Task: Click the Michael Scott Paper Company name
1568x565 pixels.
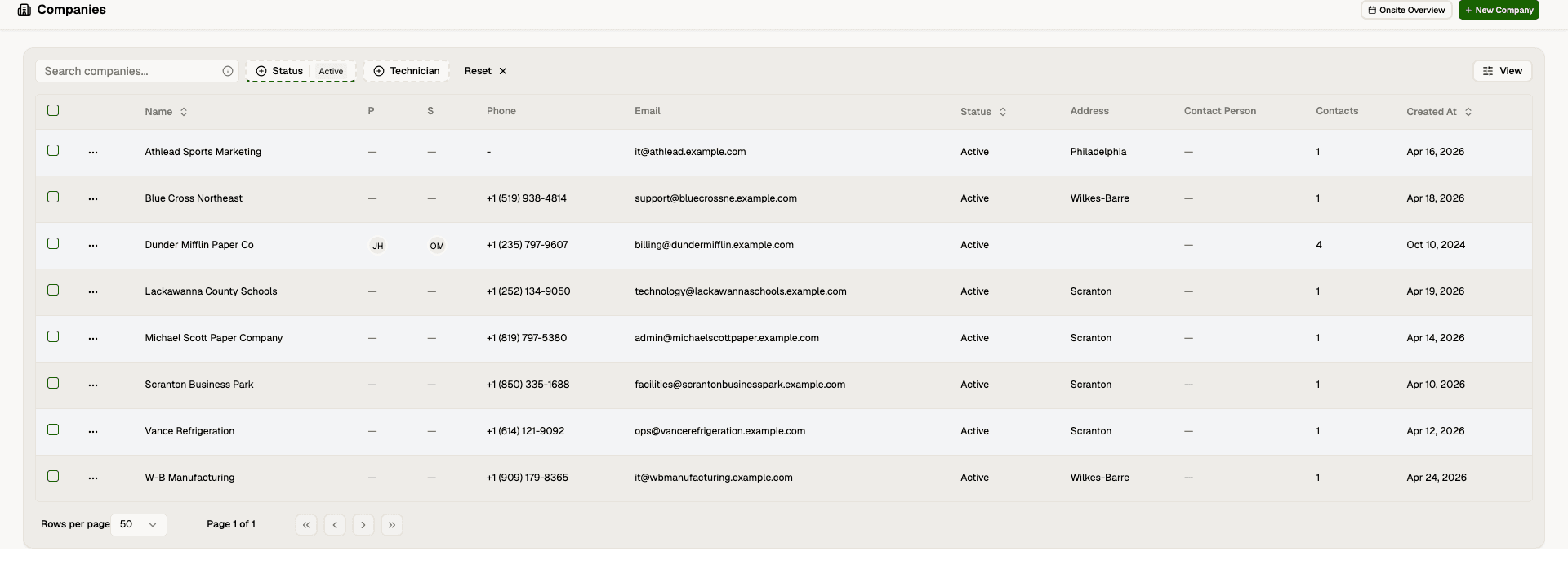Action: (x=214, y=338)
